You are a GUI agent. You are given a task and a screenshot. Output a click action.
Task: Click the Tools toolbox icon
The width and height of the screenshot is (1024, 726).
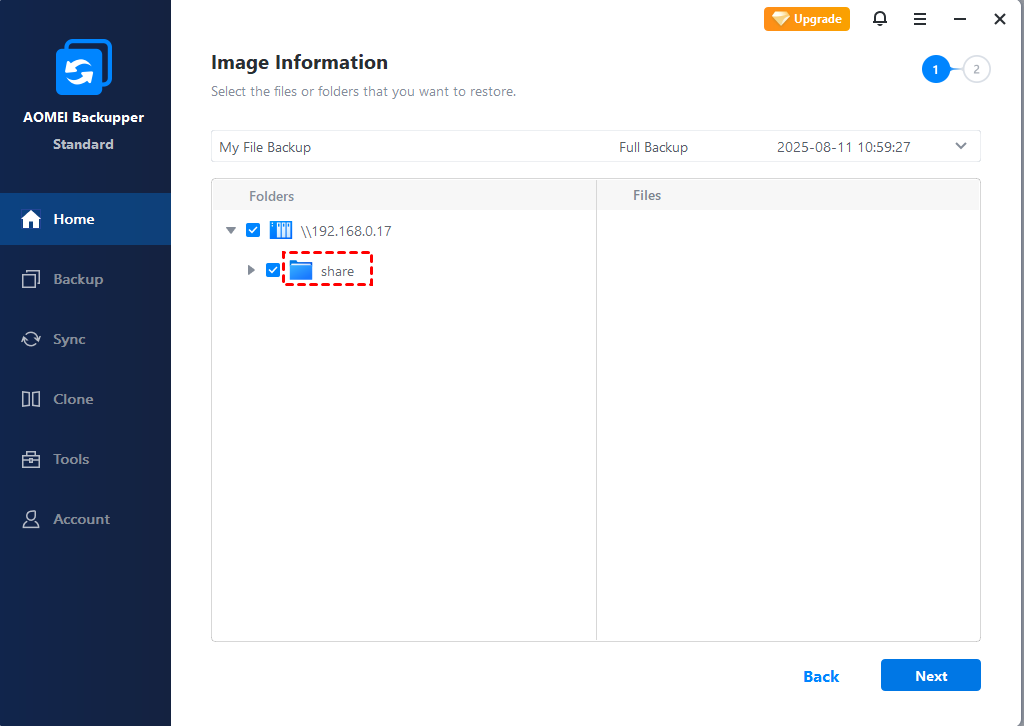pos(31,459)
